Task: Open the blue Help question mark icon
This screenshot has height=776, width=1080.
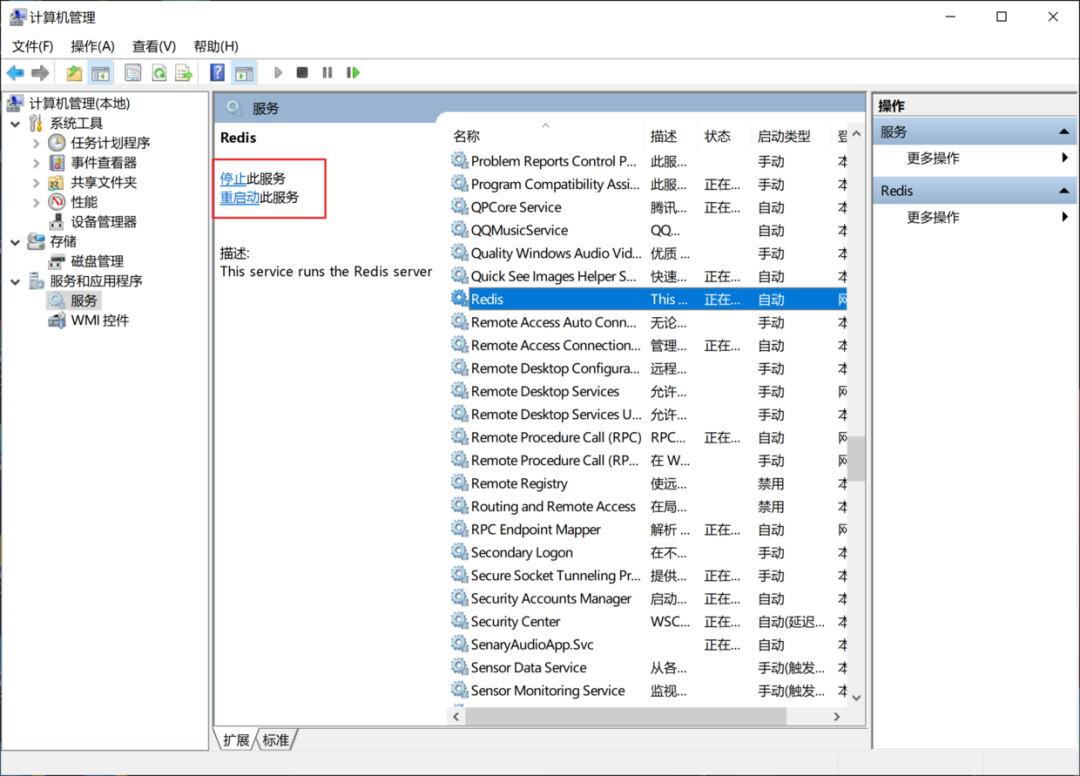Action: 217,72
